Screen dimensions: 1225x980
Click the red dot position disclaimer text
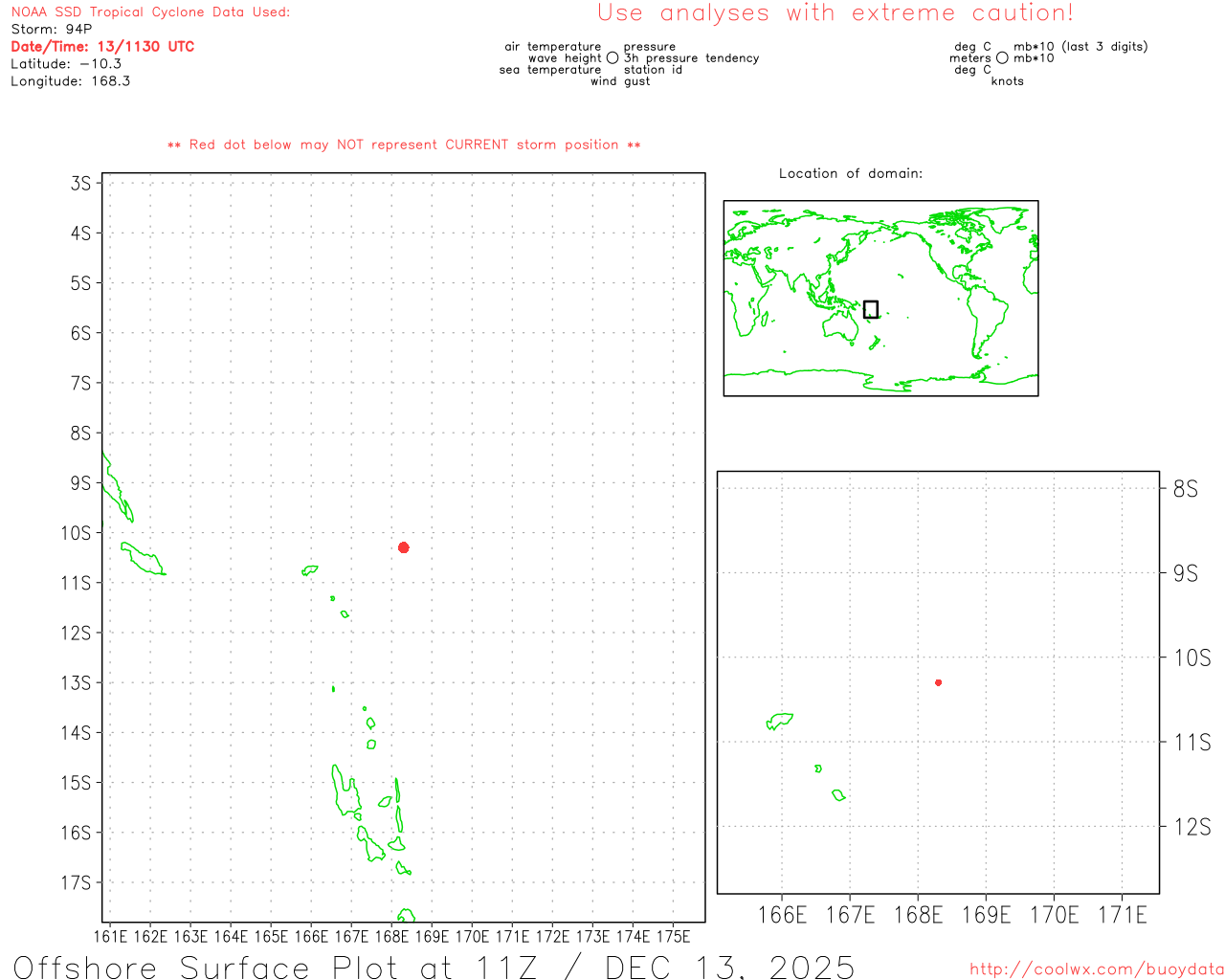click(x=404, y=145)
